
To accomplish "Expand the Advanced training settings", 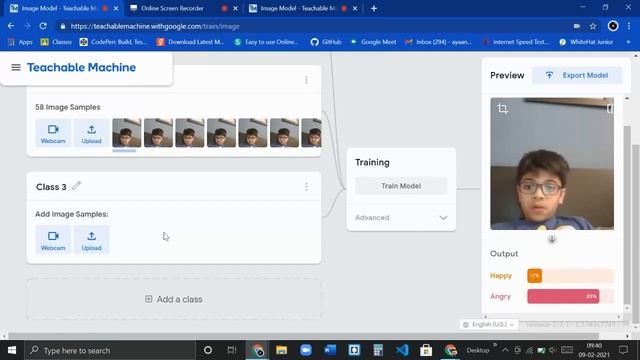I will pos(401,218).
